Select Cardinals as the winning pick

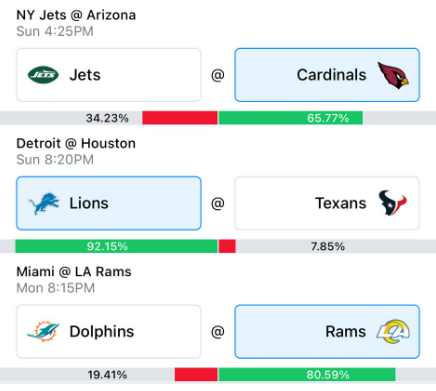coord(327,75)
